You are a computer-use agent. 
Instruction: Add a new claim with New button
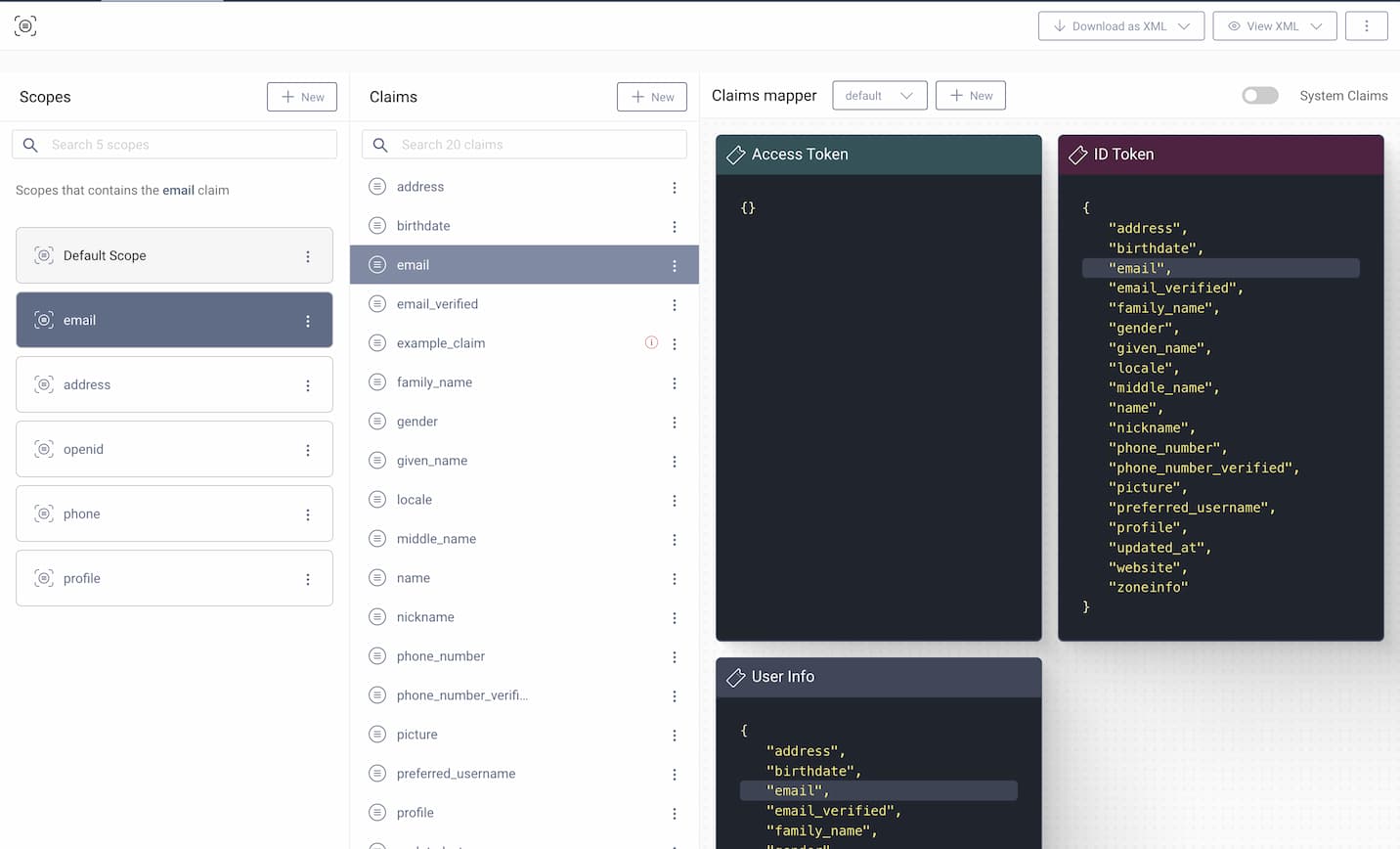click(652, 97)
